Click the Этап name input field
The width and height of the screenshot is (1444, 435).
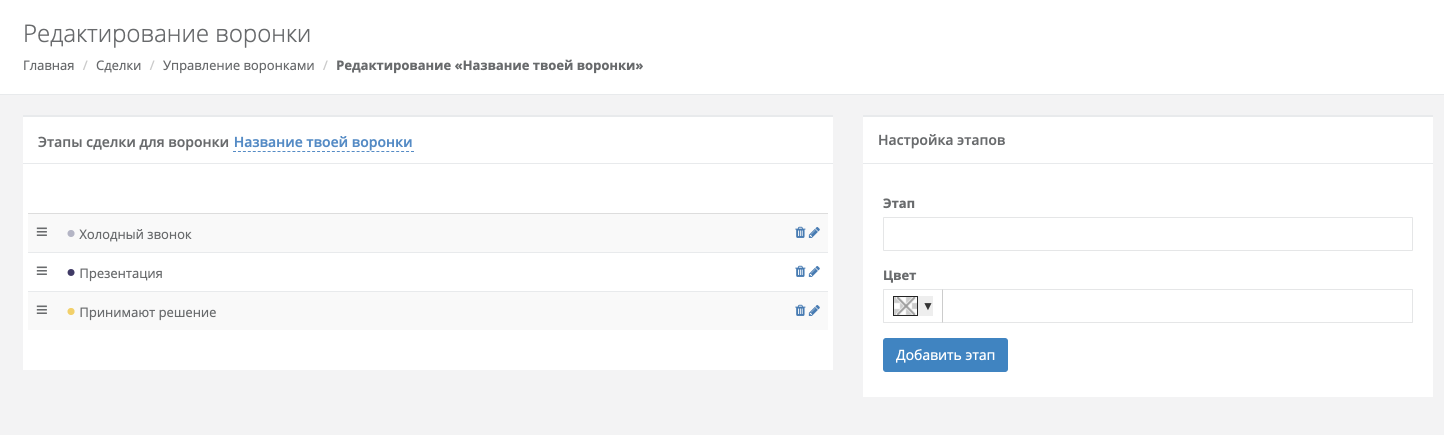1147,234
